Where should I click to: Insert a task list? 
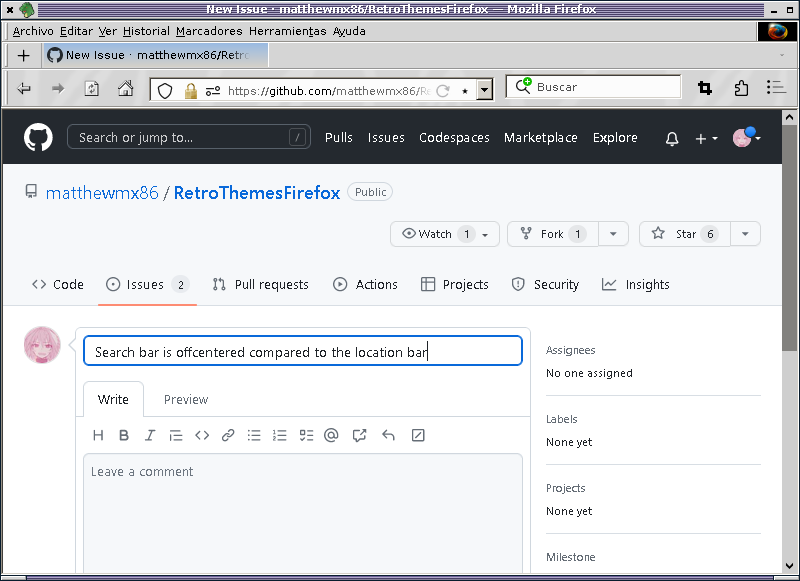coord(306,435)
